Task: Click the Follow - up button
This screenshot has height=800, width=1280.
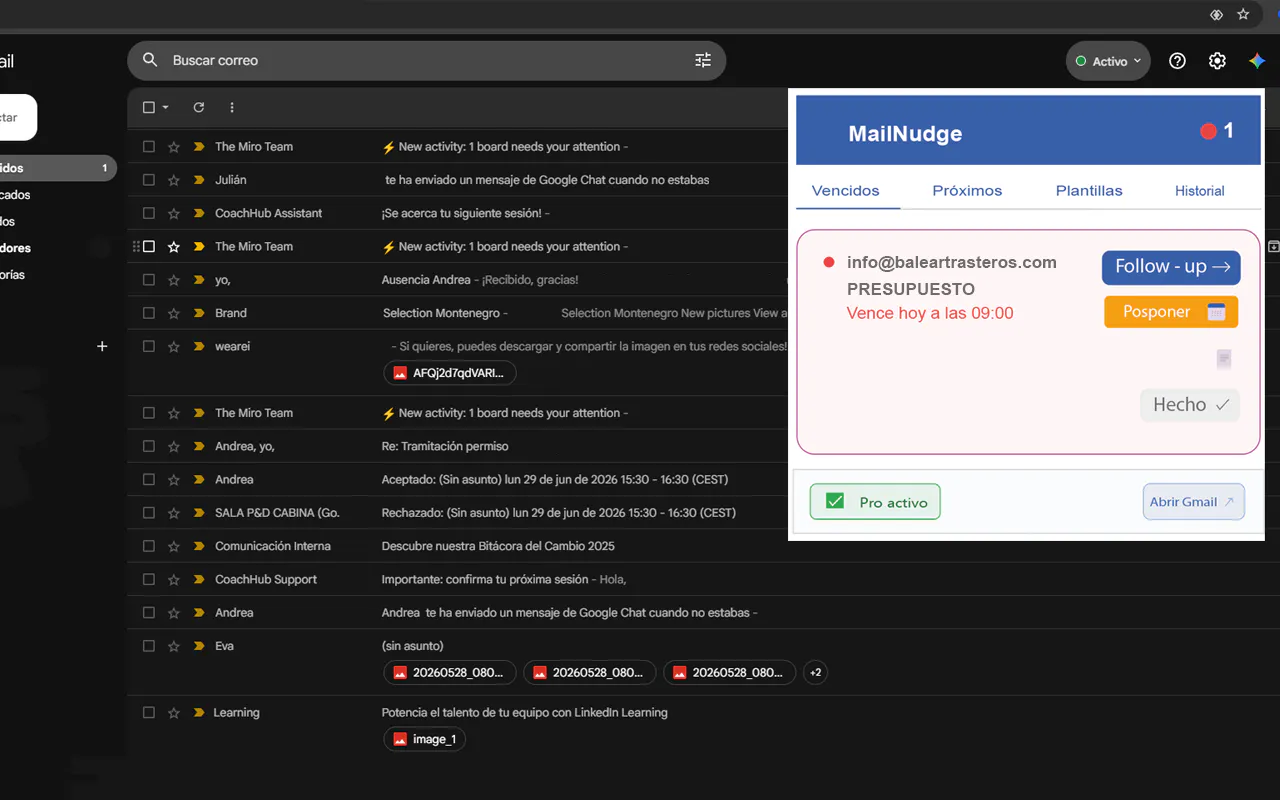Action: (x=1171, y=267)
